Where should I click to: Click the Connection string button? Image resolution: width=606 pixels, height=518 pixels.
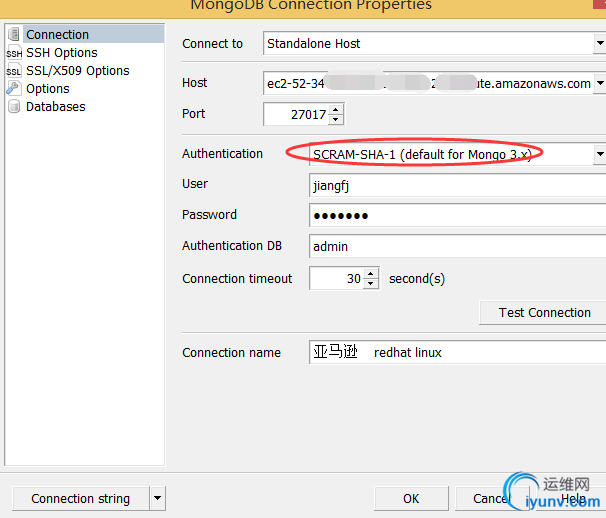pyautogui.click(x=80, y=498)
